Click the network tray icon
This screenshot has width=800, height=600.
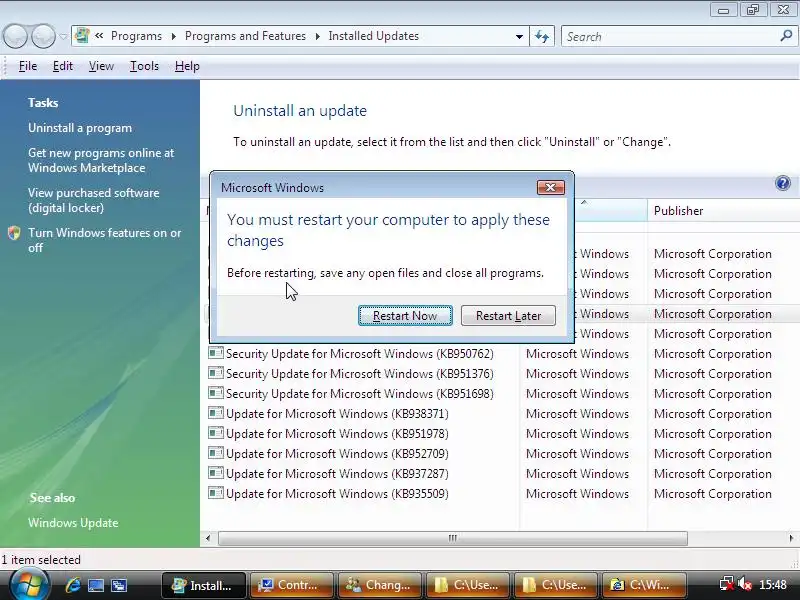[x=726, y=584]
